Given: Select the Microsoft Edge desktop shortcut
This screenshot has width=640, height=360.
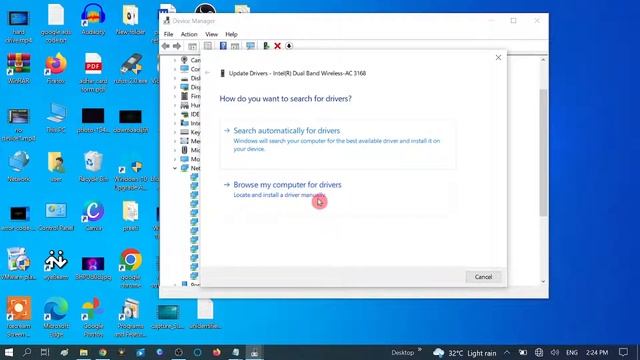Looking at the screenshot, I should tap(56, 317).
